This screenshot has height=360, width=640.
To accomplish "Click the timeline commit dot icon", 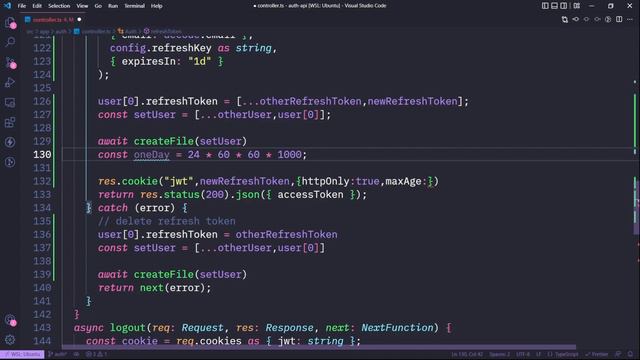I will [x=587, y=19].
